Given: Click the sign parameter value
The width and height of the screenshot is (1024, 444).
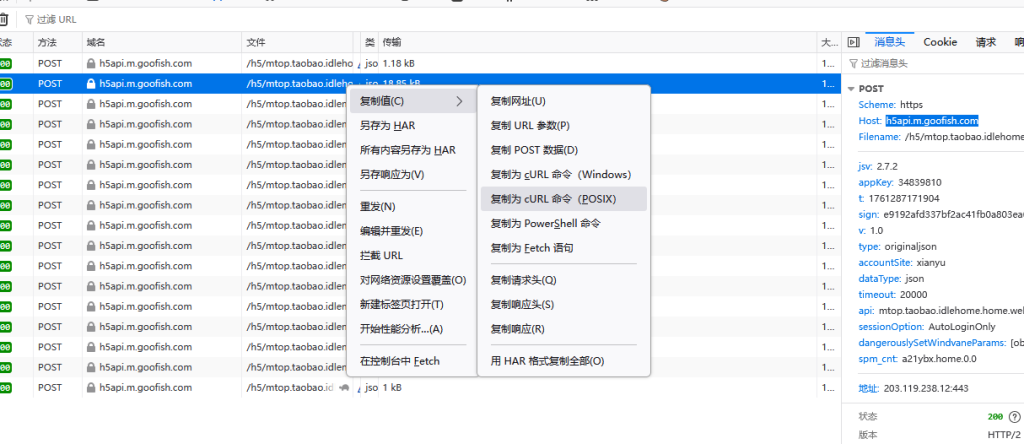Looking at the screenshot, I should click(953, 214).
